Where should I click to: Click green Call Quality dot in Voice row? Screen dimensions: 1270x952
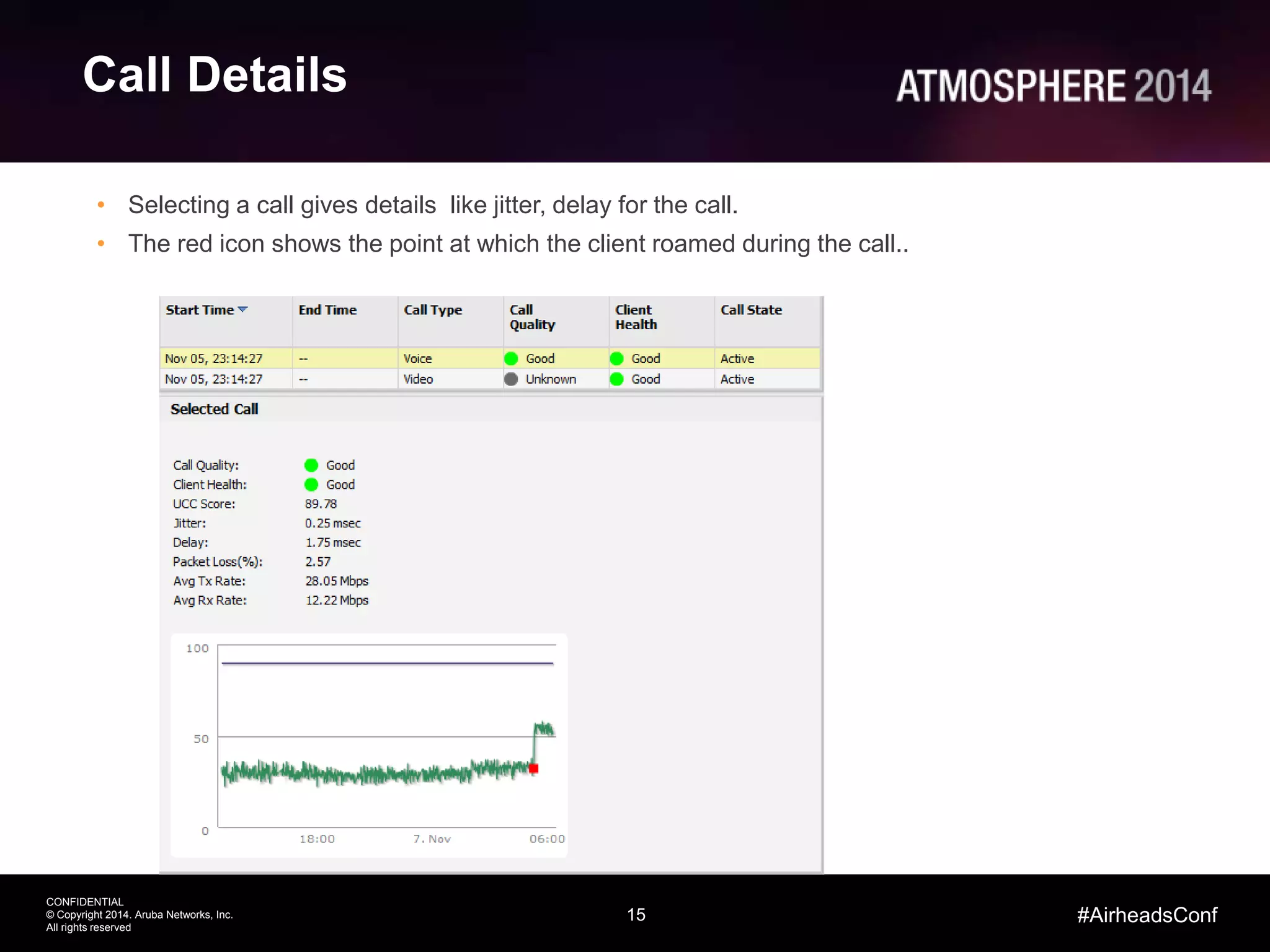[511, 359]
